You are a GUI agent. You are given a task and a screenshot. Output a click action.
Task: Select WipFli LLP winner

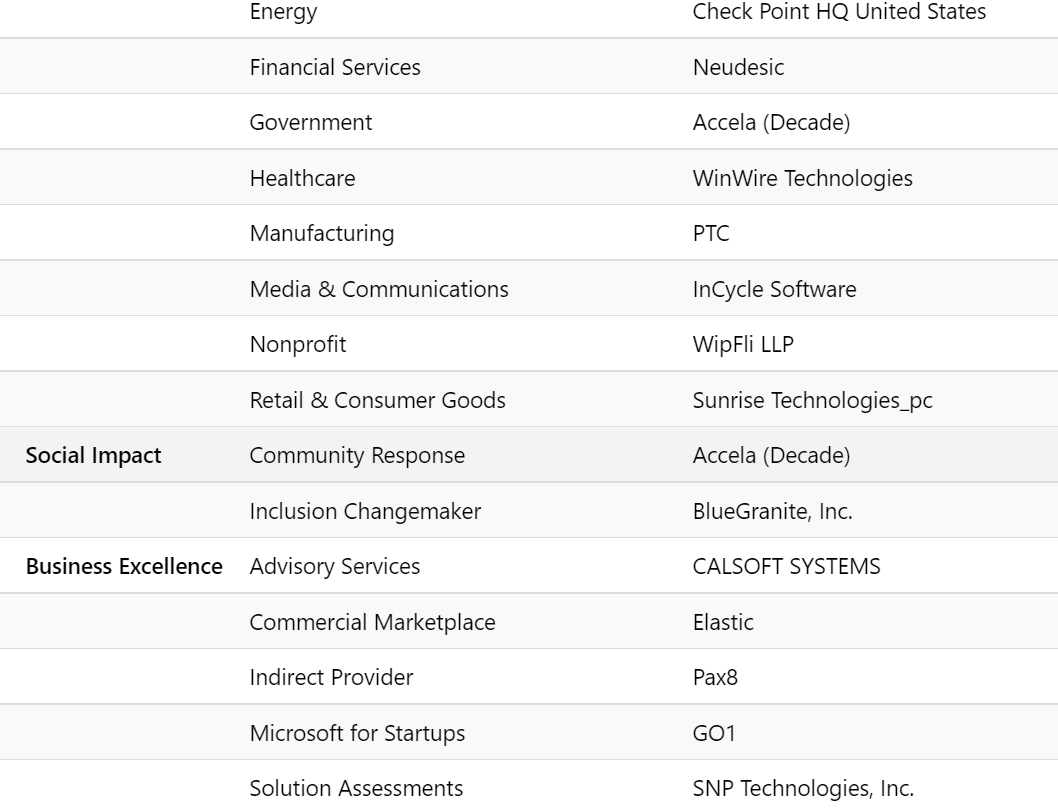tap(743, 344)
